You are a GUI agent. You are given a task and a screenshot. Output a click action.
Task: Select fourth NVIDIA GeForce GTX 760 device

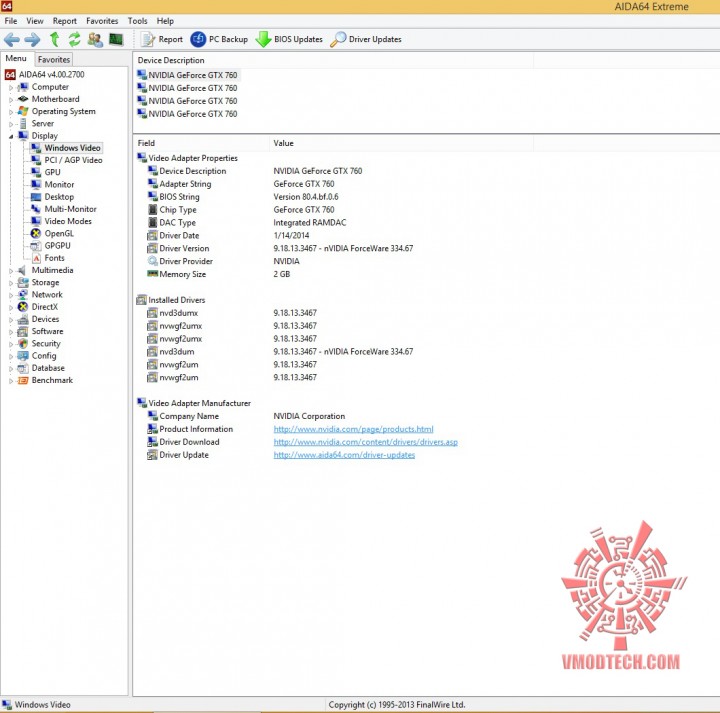tap(192, 114)
